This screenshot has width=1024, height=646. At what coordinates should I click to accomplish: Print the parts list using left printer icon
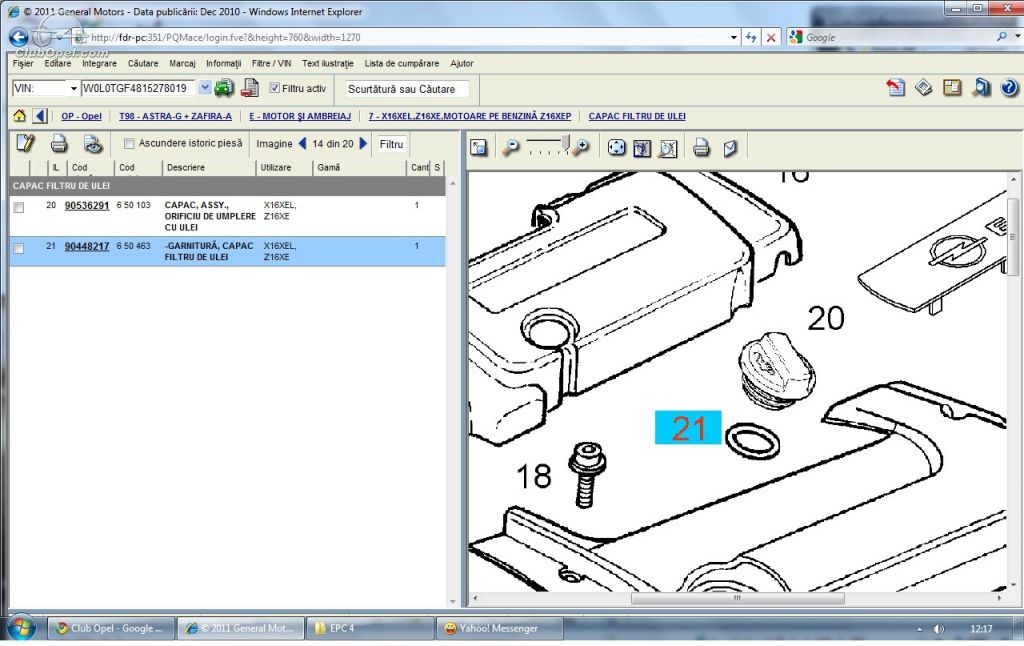(59, 144)
